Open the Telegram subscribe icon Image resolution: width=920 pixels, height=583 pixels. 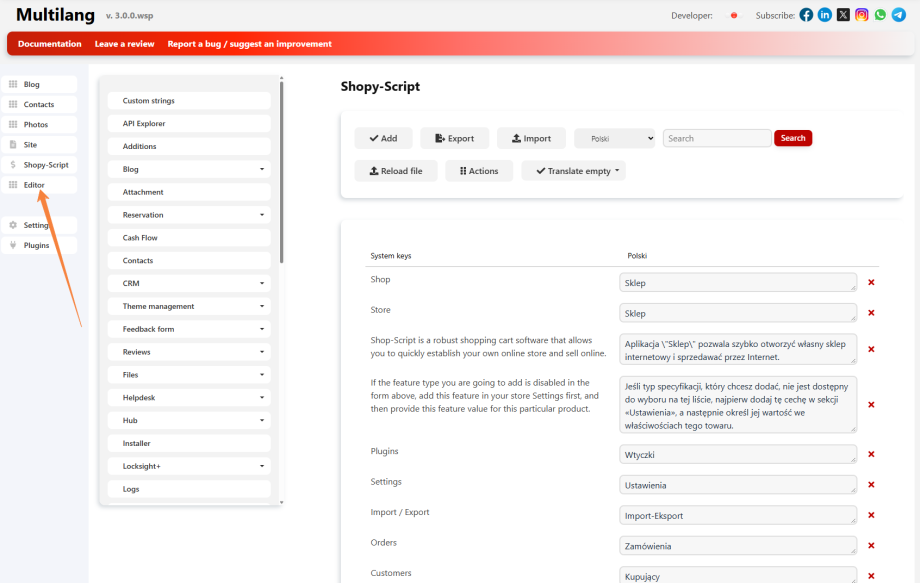coord(898,15)
